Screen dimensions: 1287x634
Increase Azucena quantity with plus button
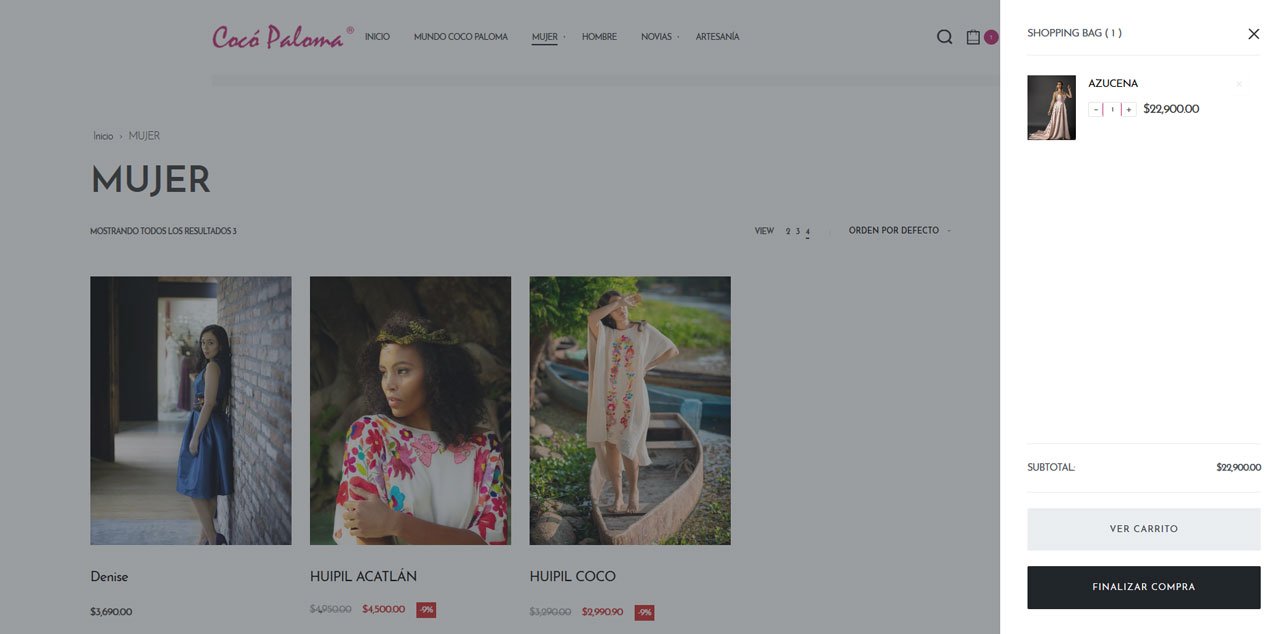[1129, 110]
